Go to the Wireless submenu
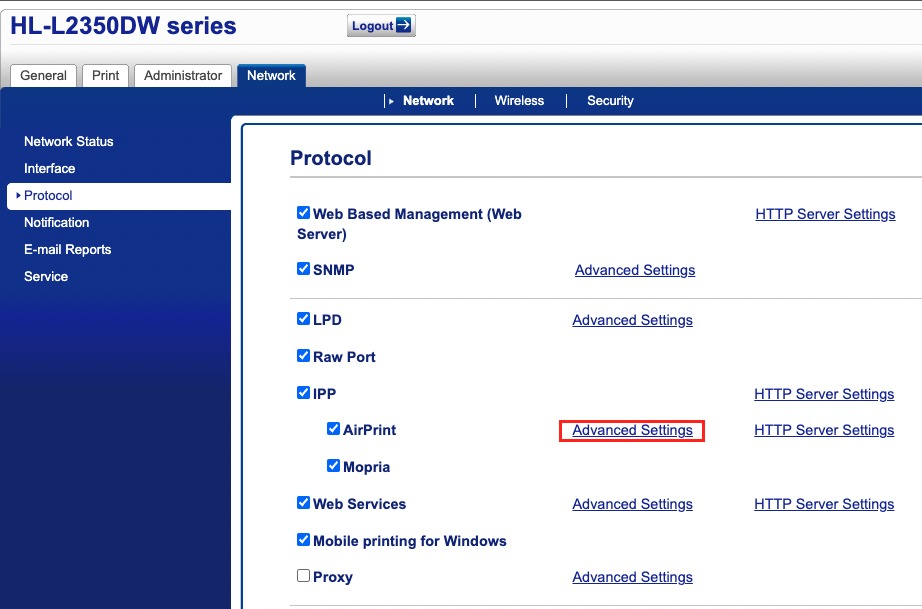 pos(519,101)
